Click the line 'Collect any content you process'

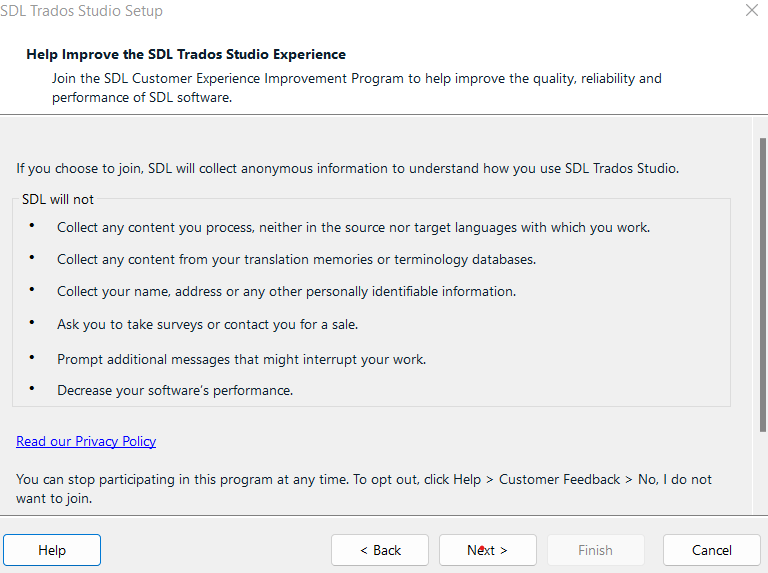354,227
